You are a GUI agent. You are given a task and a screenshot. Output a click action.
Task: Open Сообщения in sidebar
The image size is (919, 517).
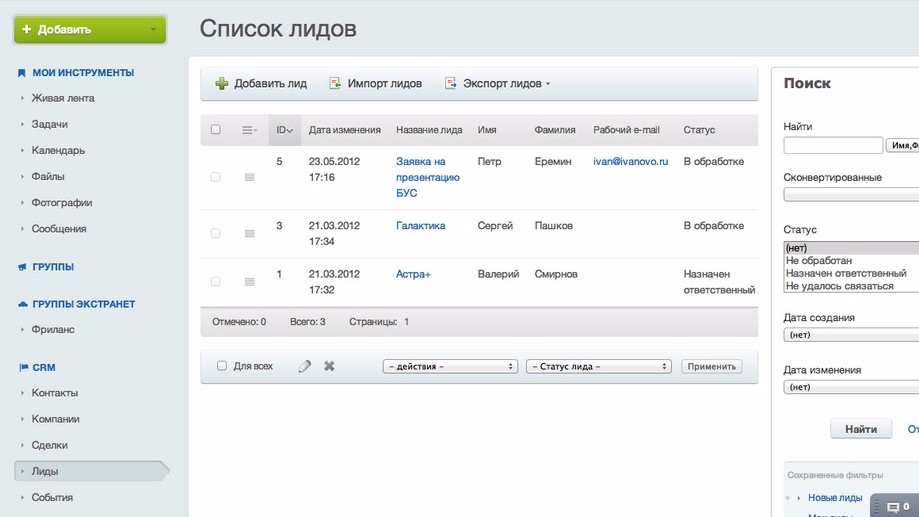coord(59,229)
